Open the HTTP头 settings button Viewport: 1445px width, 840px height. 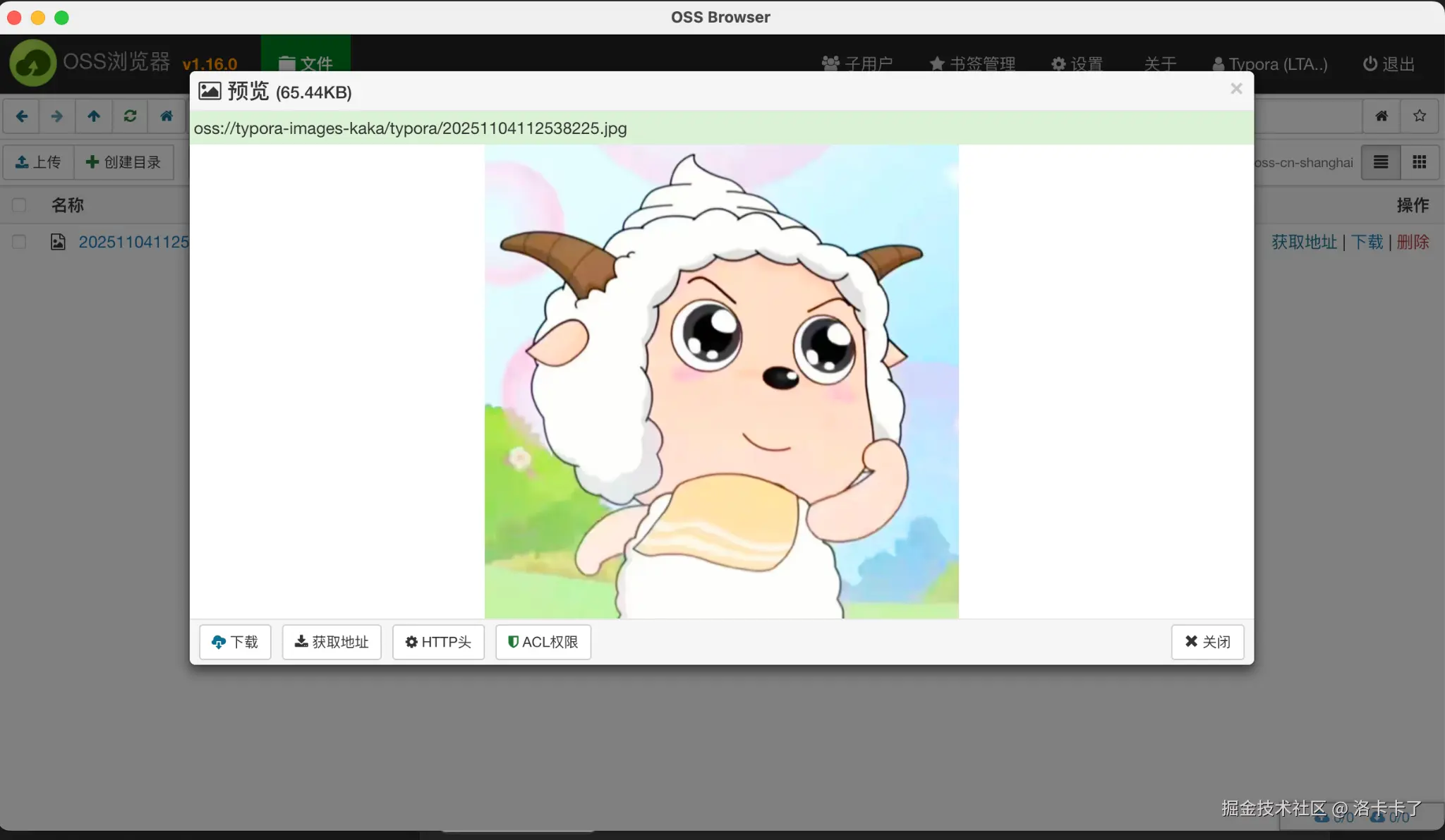pyautogui.click(x=438, y=642)
